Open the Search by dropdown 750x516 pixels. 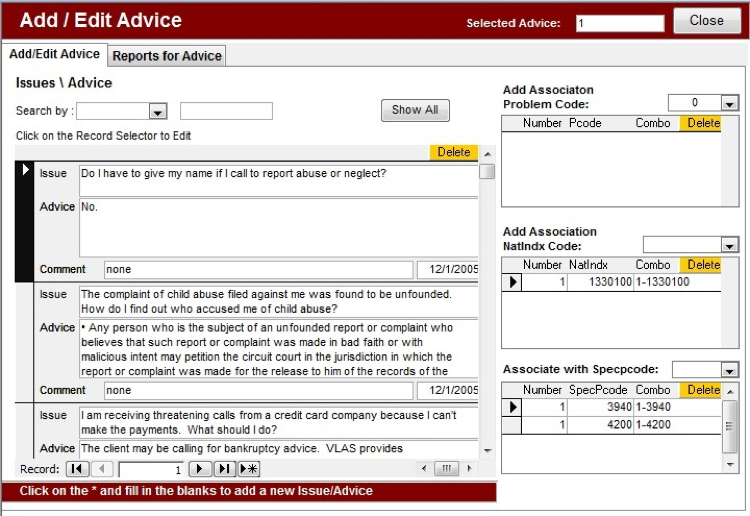pos(157,111)
